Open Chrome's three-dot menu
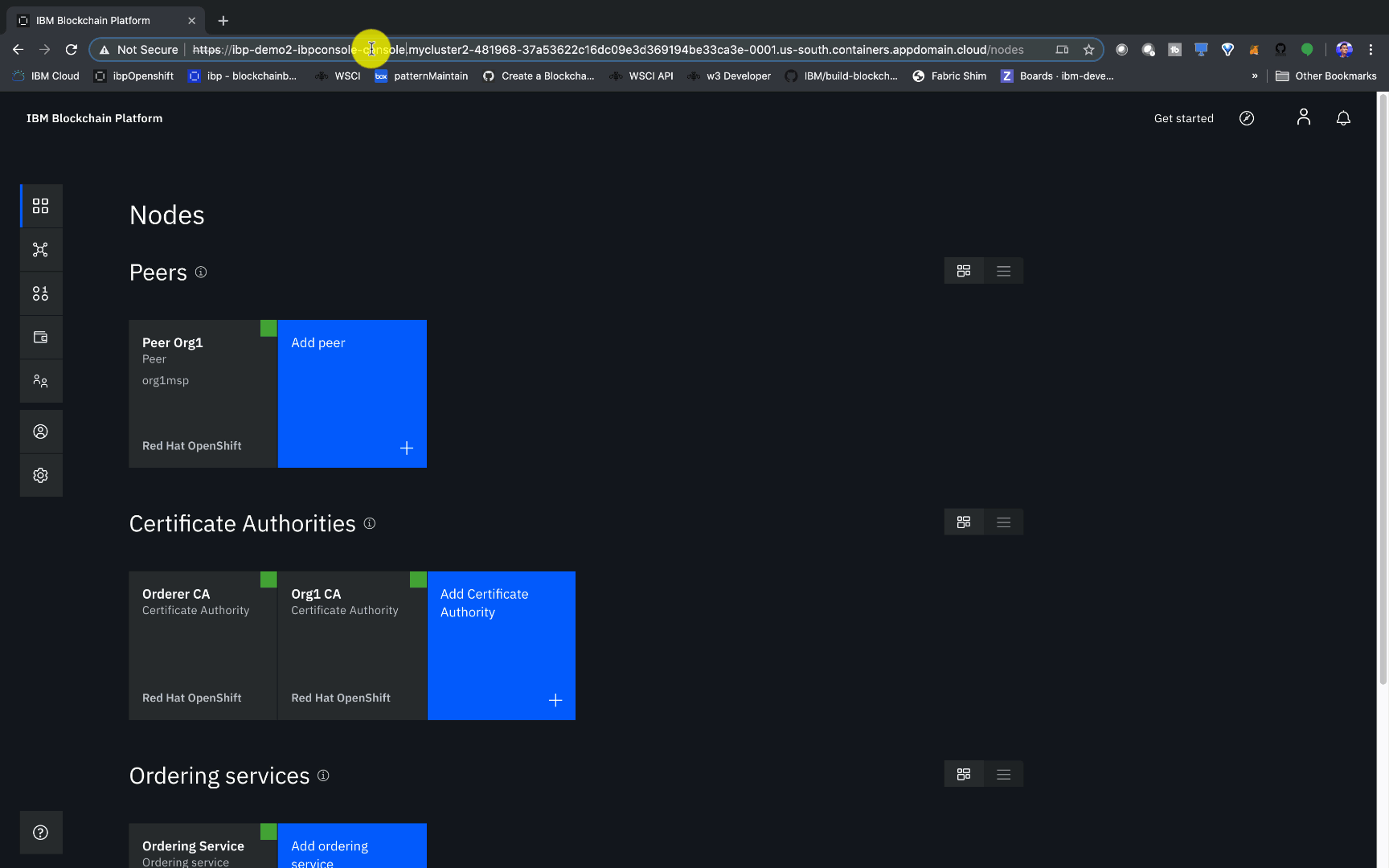The width and height of the screenshot is (1389, 868). point(1371,50)
